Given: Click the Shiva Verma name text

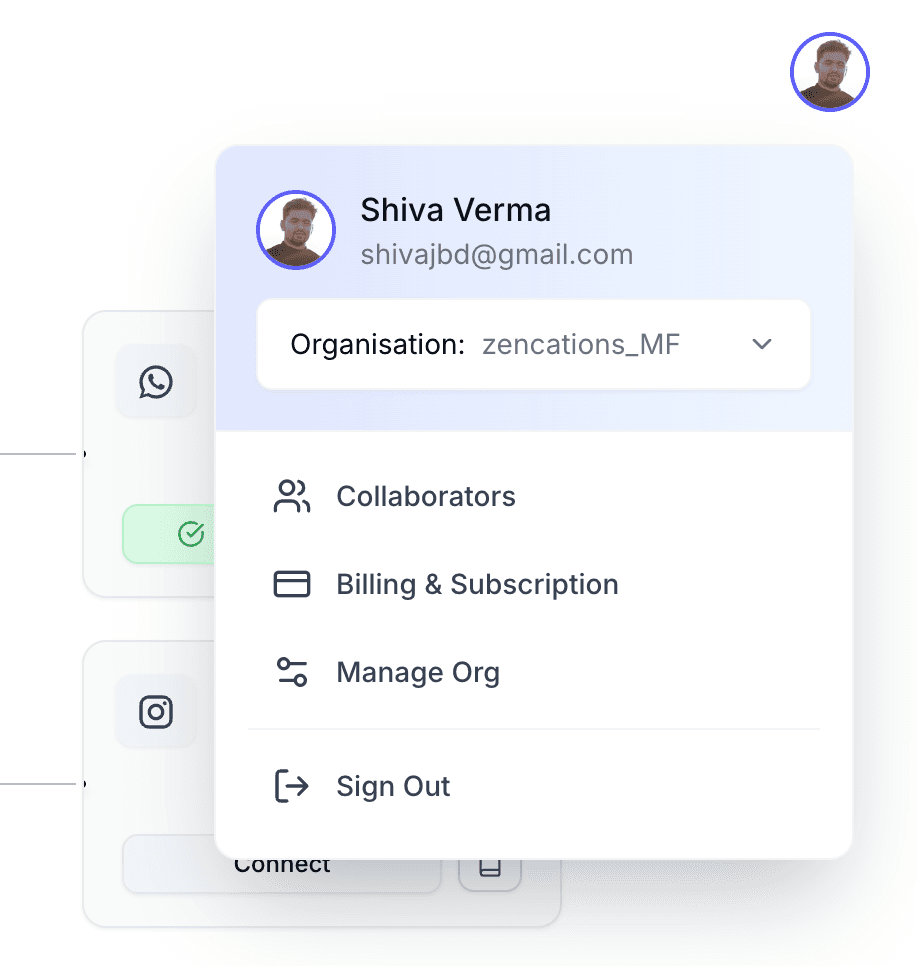Looking at the screenshot, I should [x=455, y=210].
